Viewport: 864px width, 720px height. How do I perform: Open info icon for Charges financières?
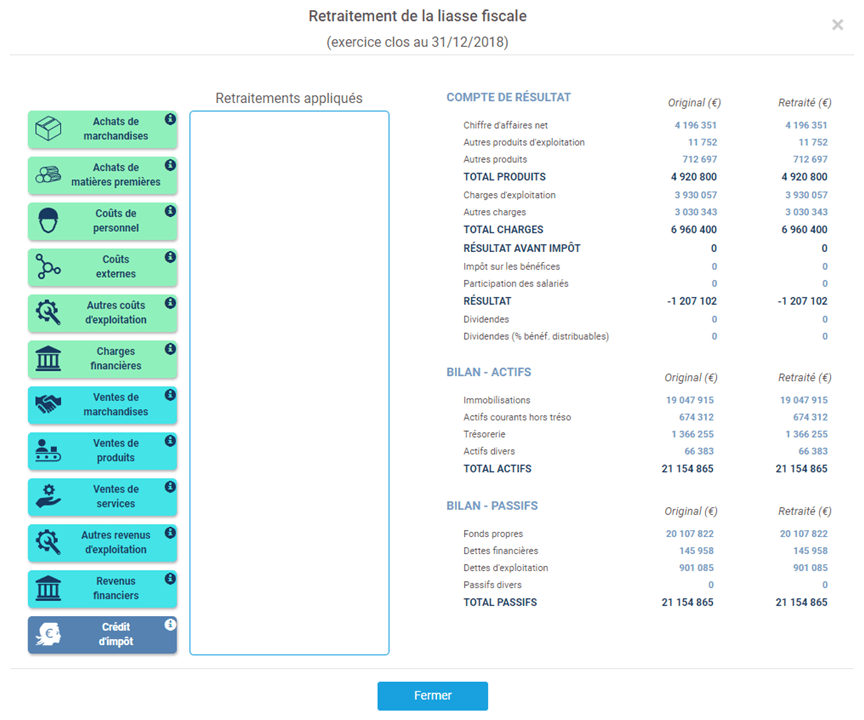click(170, 349)
